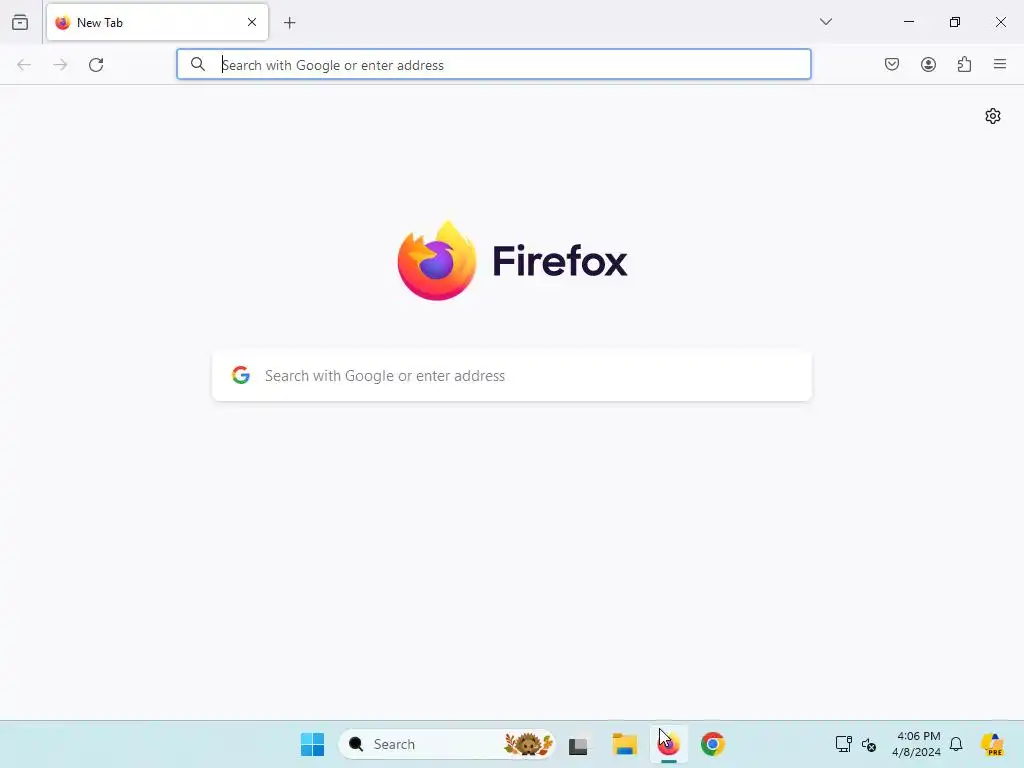Click the PRE badge icon in tray
This screenshot has height=768, width=1024.
coord(992,744)
